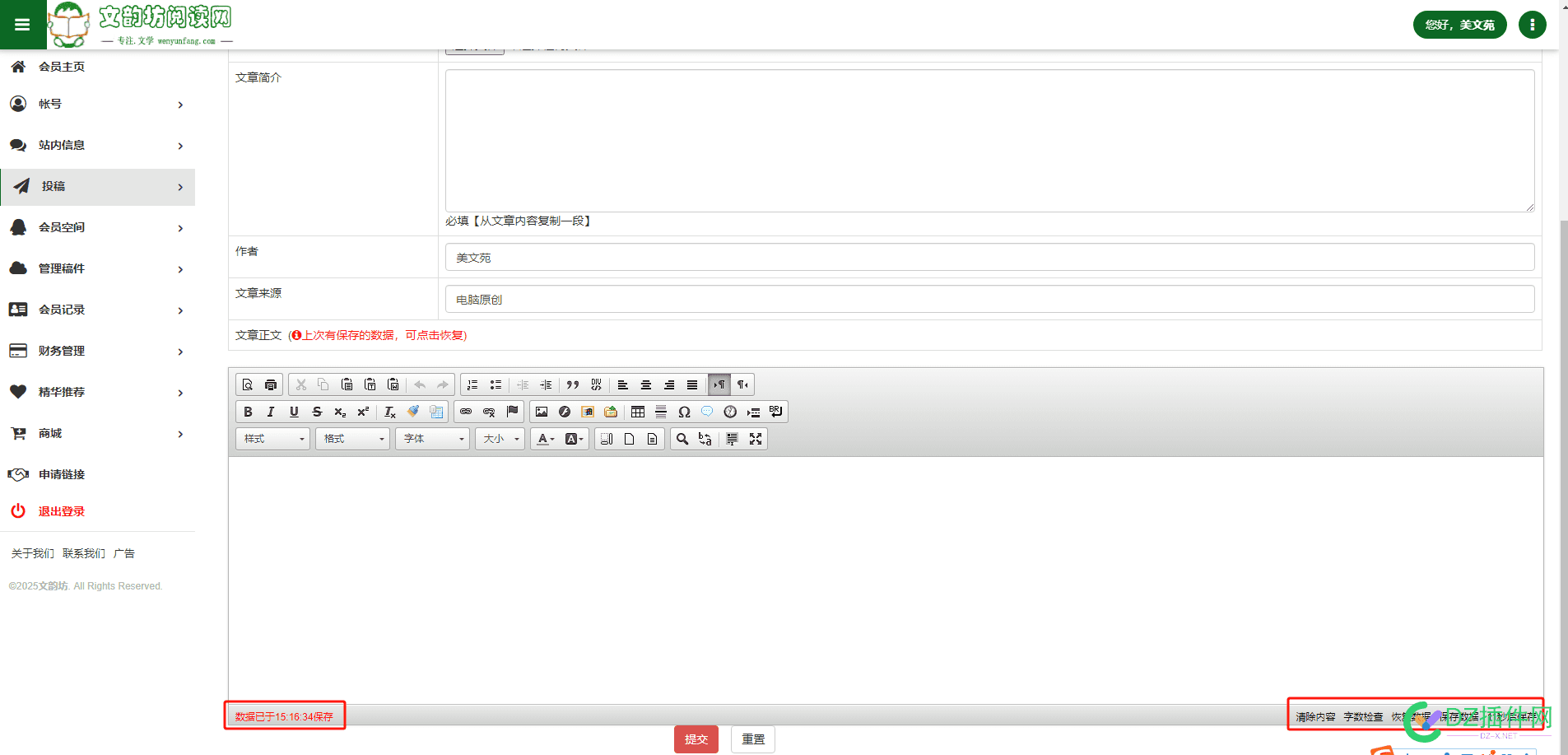Screen dimensions: 1568x755
Task: Justify the text alignment
Action: pos(692,384)
